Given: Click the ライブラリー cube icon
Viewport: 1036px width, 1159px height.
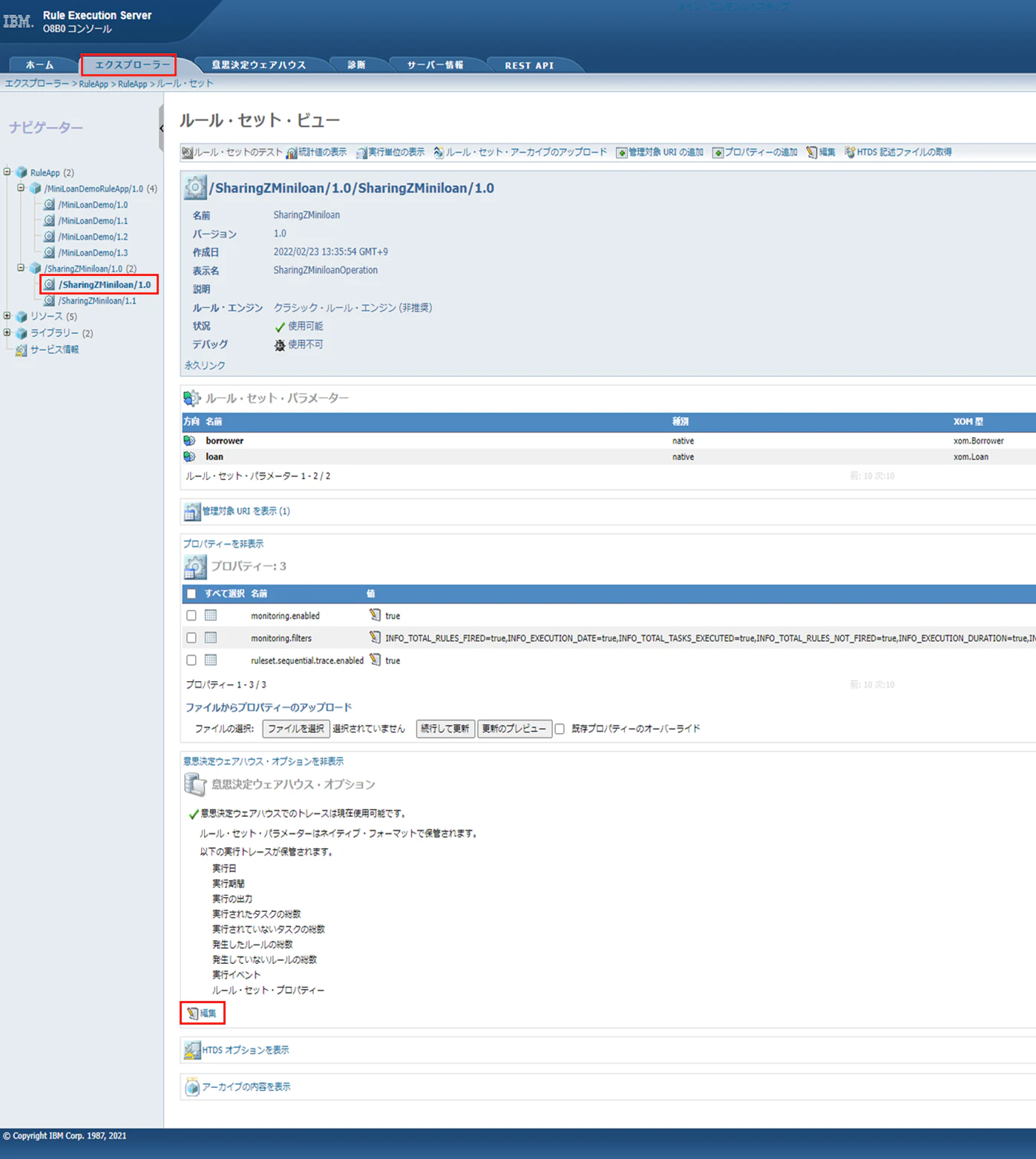Looking at the screenshot, I should [x=22, y=333].
